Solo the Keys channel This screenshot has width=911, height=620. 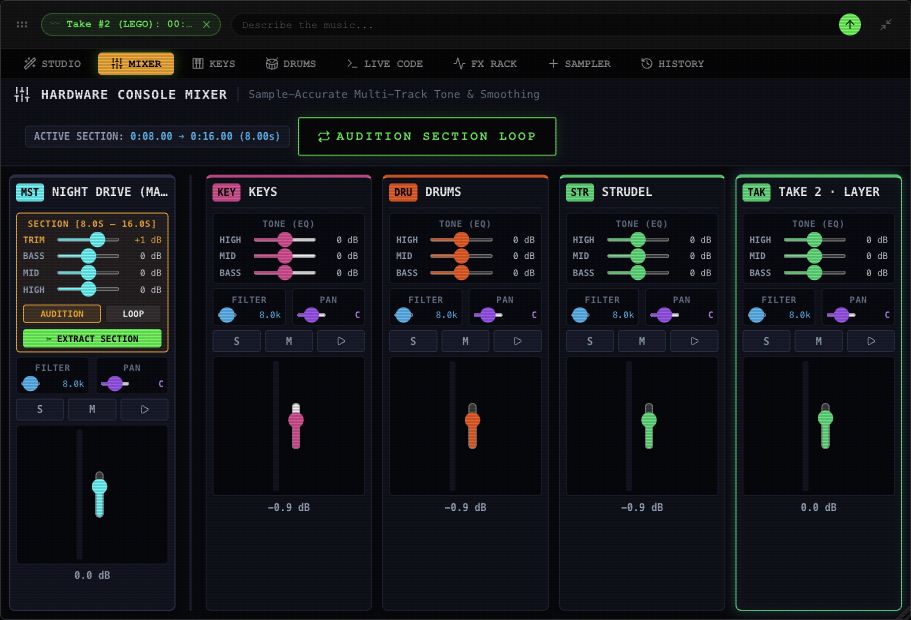click(236, 341)
